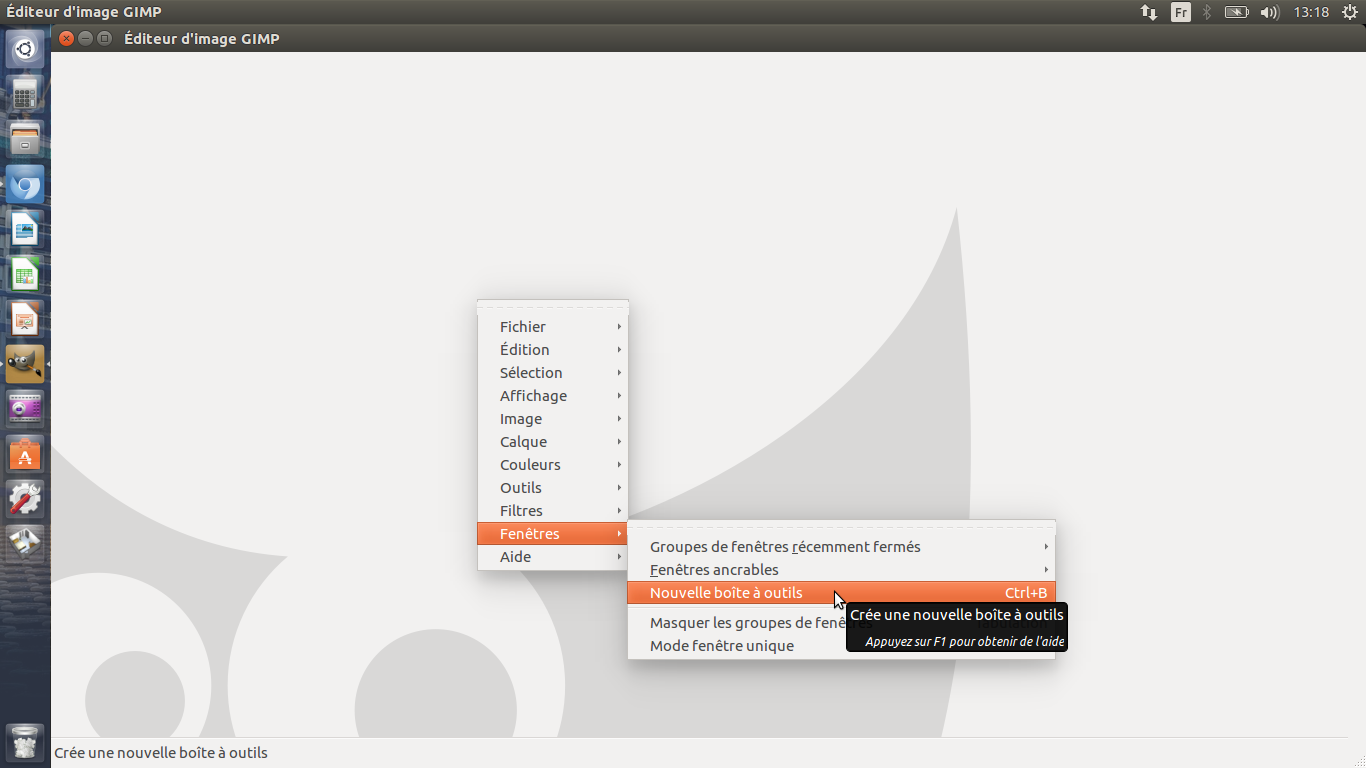Expand the Fenêtres ancrables submenu
This screenshot has height=768, width=1366.
coord(842,570)
